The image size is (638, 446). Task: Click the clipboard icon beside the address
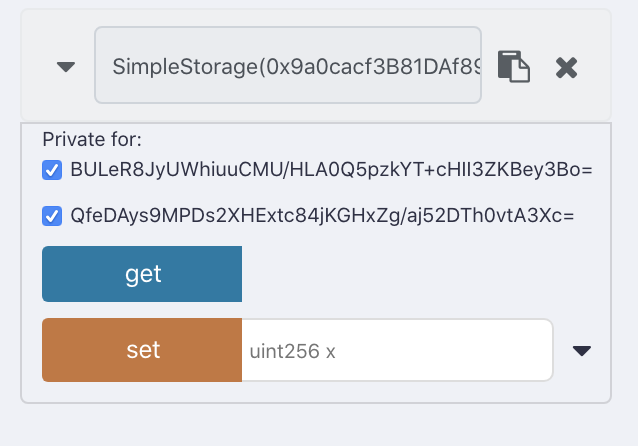click(513, 67)
